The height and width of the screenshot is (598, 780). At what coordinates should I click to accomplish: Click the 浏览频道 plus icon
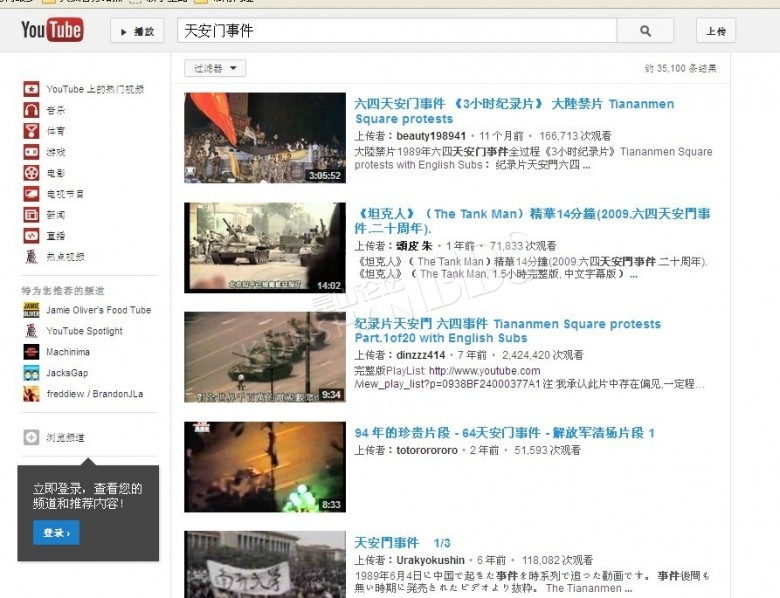tap(31, 437)
